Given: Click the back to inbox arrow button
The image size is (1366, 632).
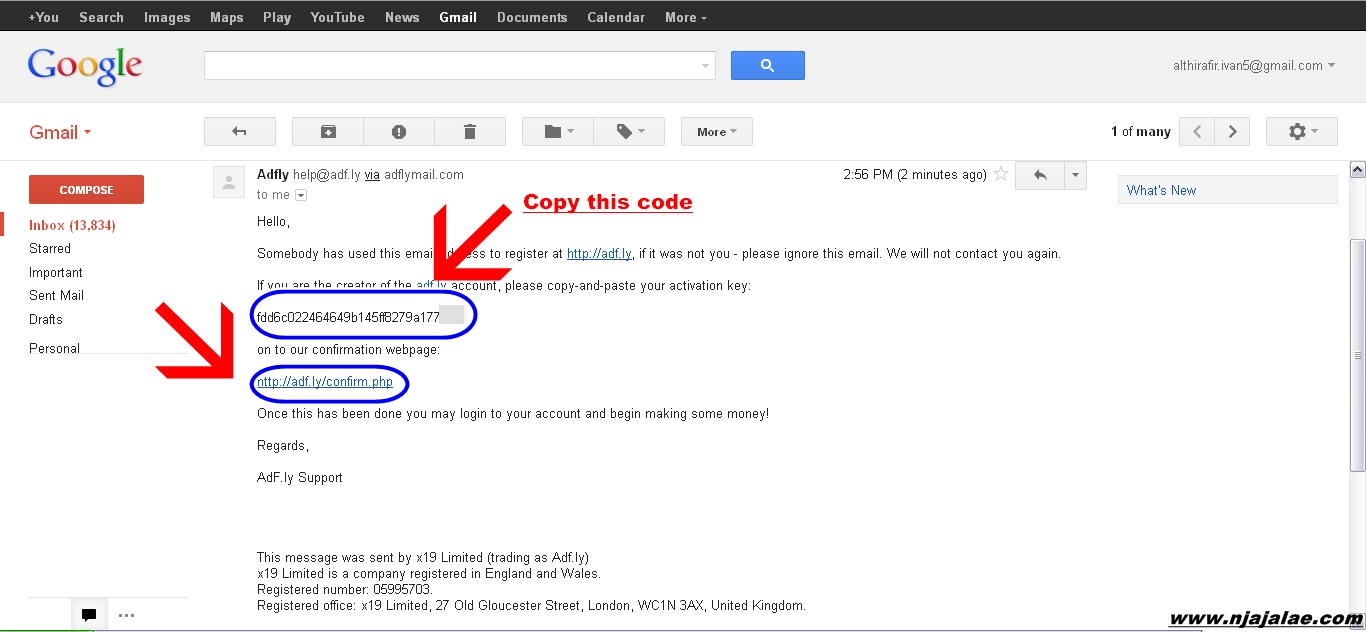Looking at the screenshot, I should [239, 132].
